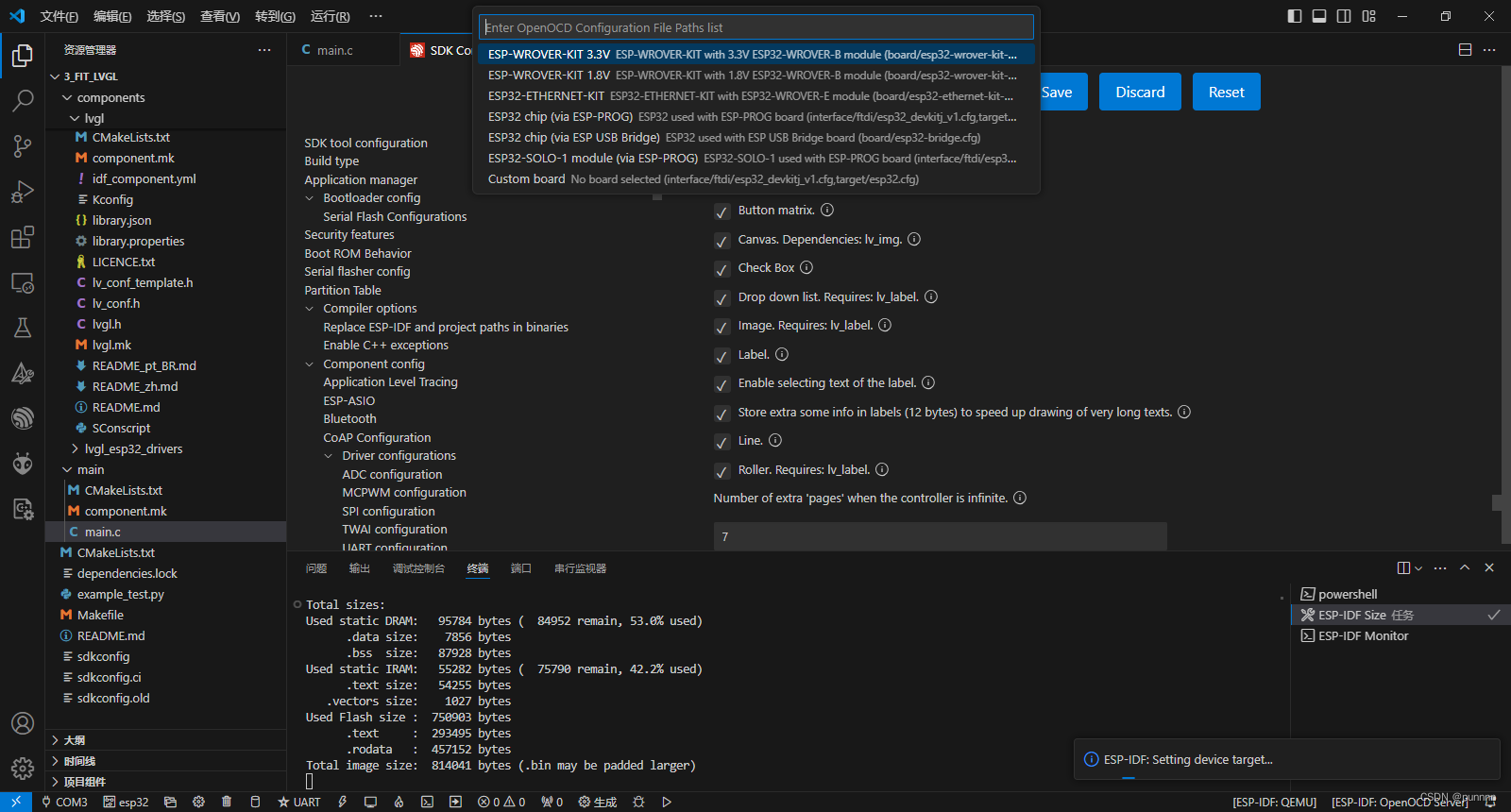Image resolution: width=1511 pixels, height=812 pixels.
Task: Toggle the Label checkbox
Action: point(722,356)
